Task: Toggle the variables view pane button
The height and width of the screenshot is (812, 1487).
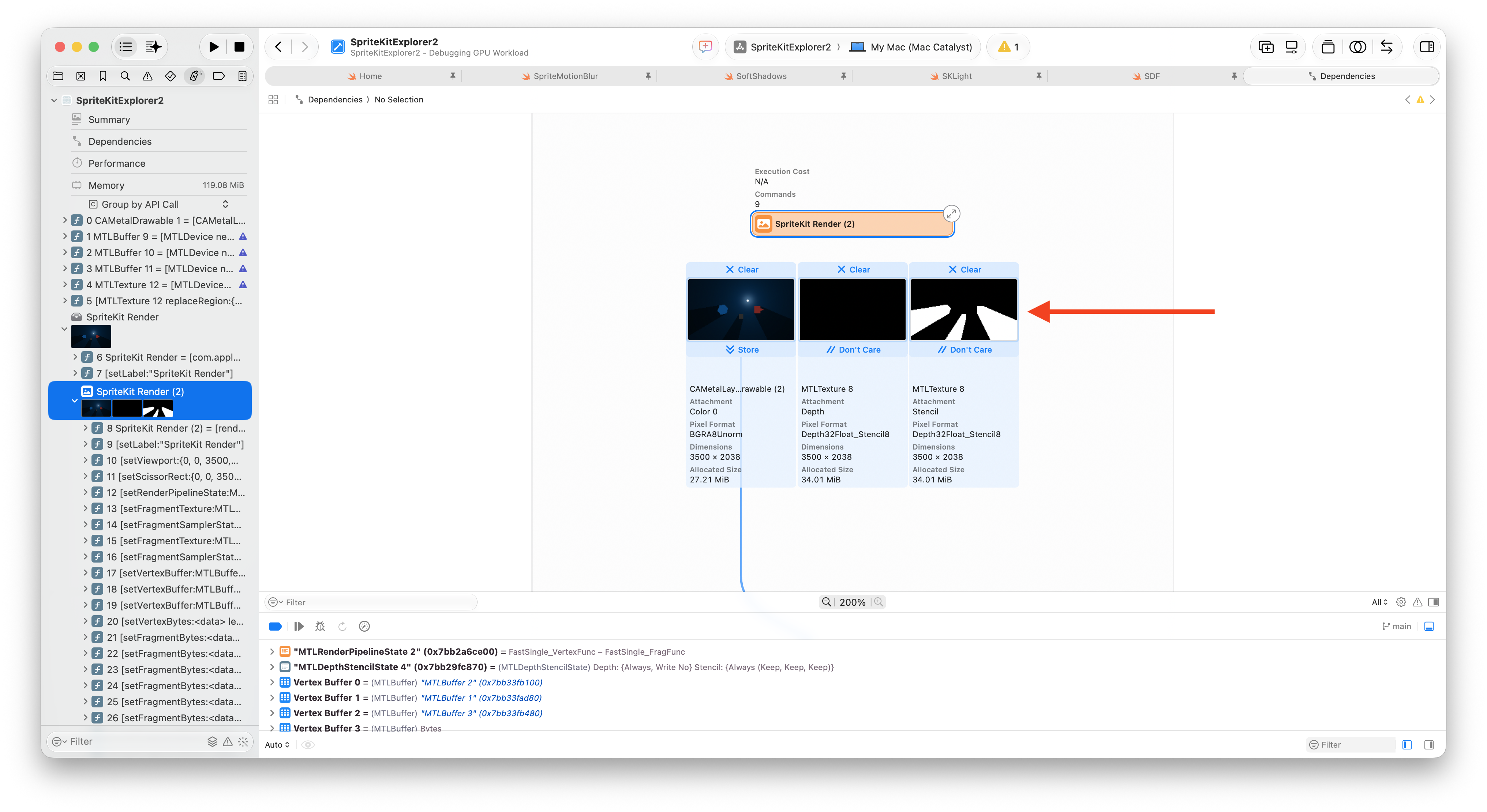Action: coord(1407,744)
